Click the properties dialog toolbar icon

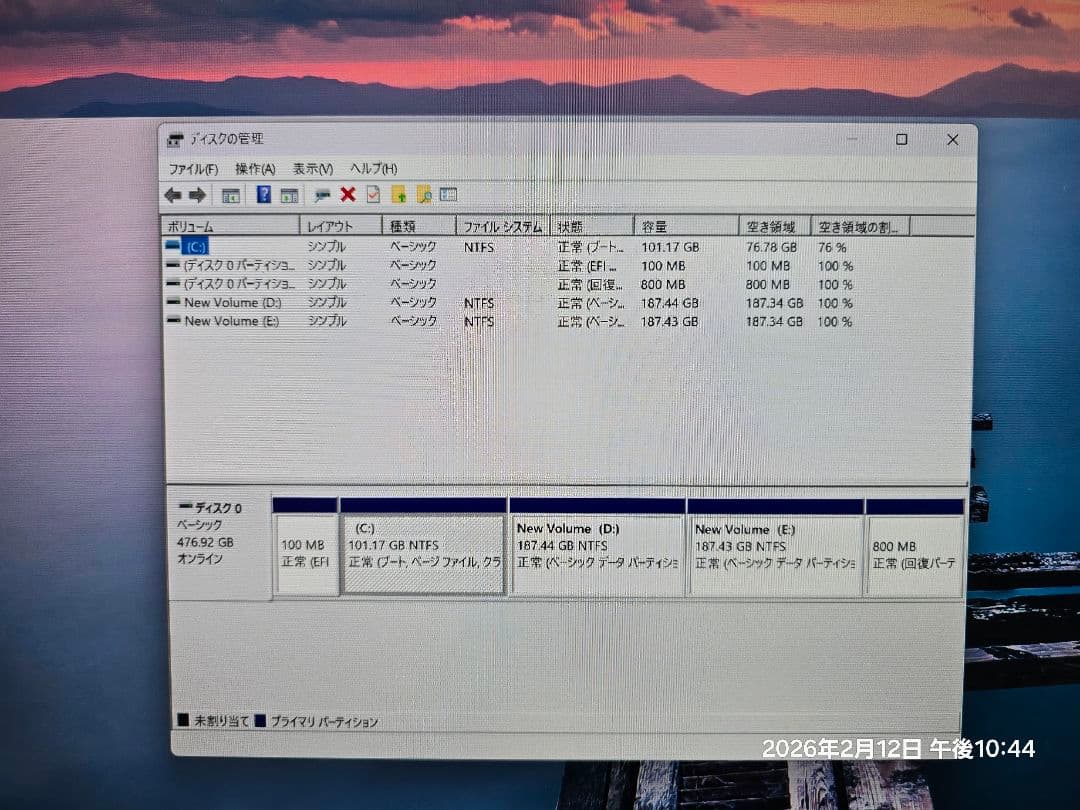point(321,195)
